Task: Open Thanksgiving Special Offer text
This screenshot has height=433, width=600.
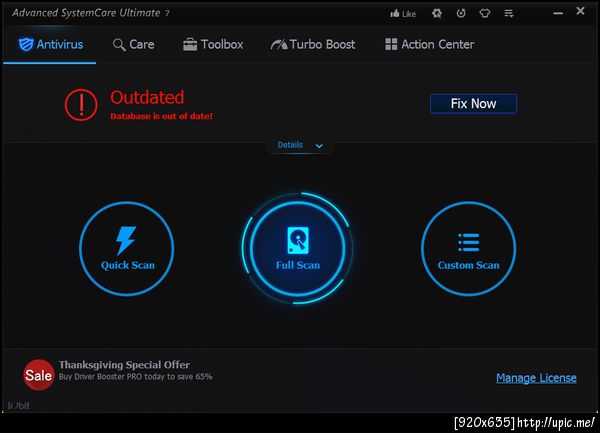Action: point(124,365)
